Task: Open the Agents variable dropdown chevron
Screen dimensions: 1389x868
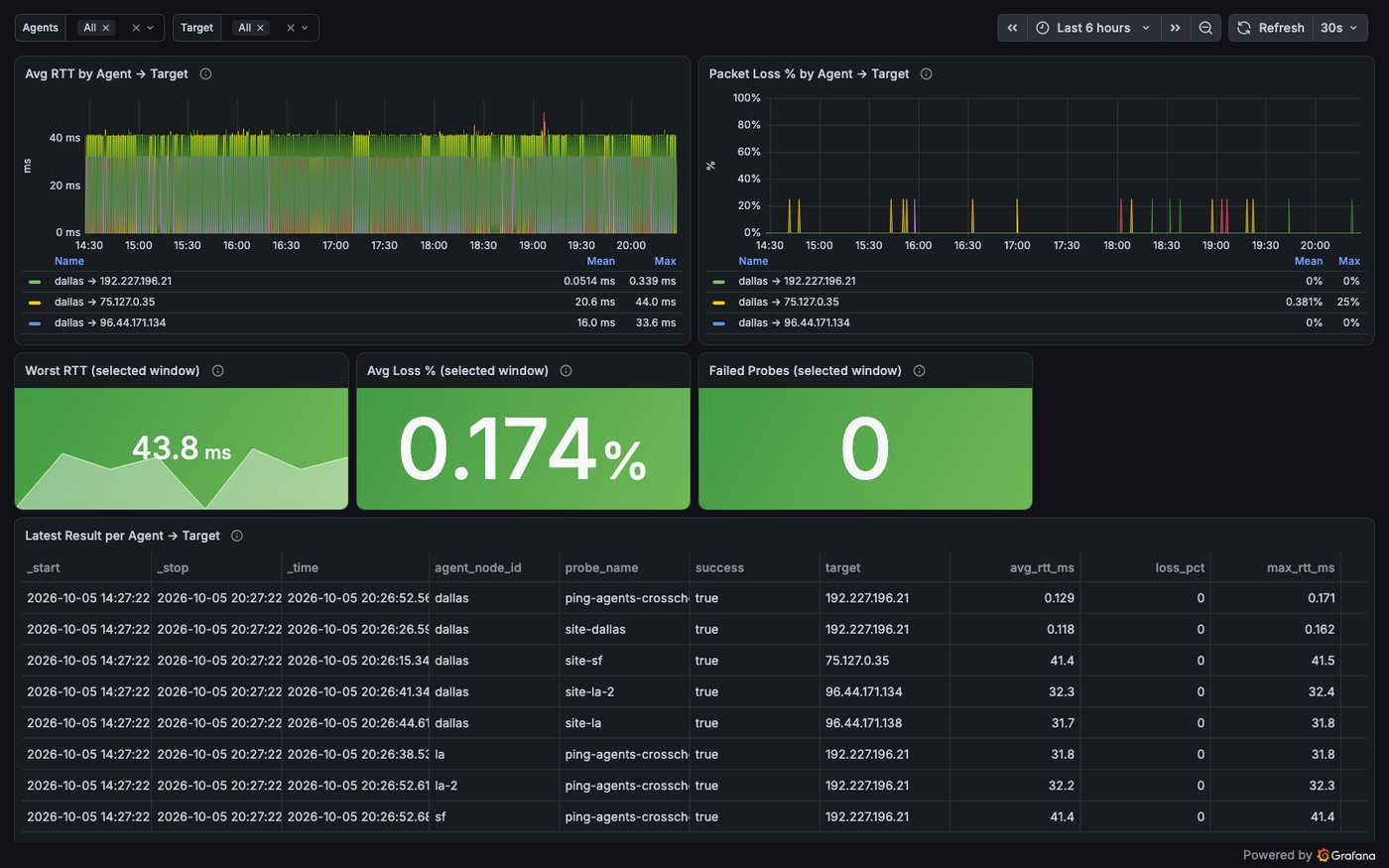Action: 151,28
